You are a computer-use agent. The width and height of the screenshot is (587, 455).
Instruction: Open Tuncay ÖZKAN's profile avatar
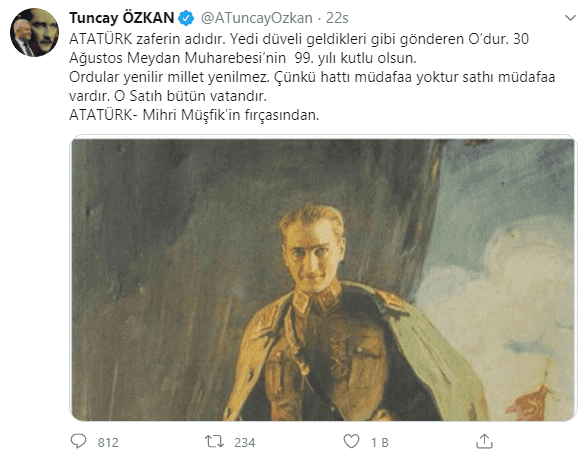[x=34, y=33]
